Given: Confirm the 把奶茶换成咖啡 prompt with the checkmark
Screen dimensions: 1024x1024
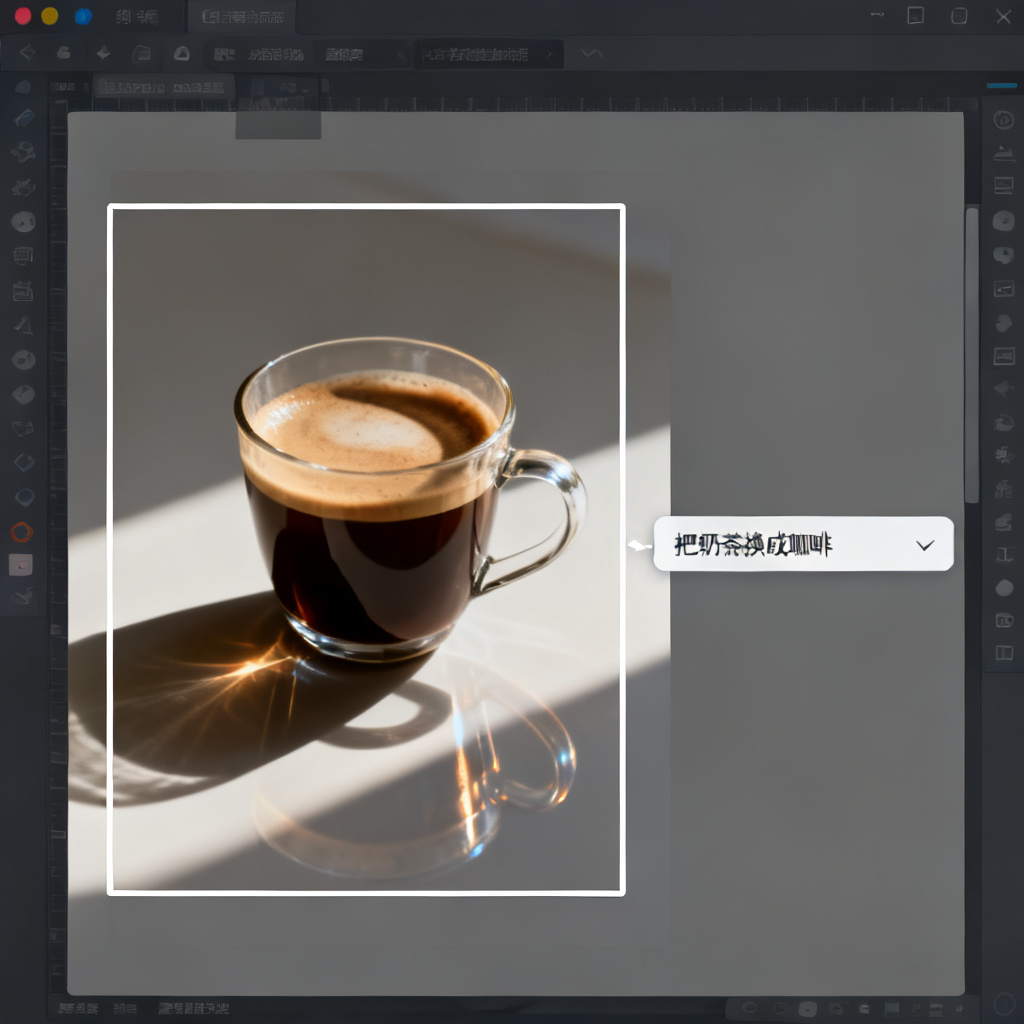Looking at the screenshot, I should [x=925, y=545].
